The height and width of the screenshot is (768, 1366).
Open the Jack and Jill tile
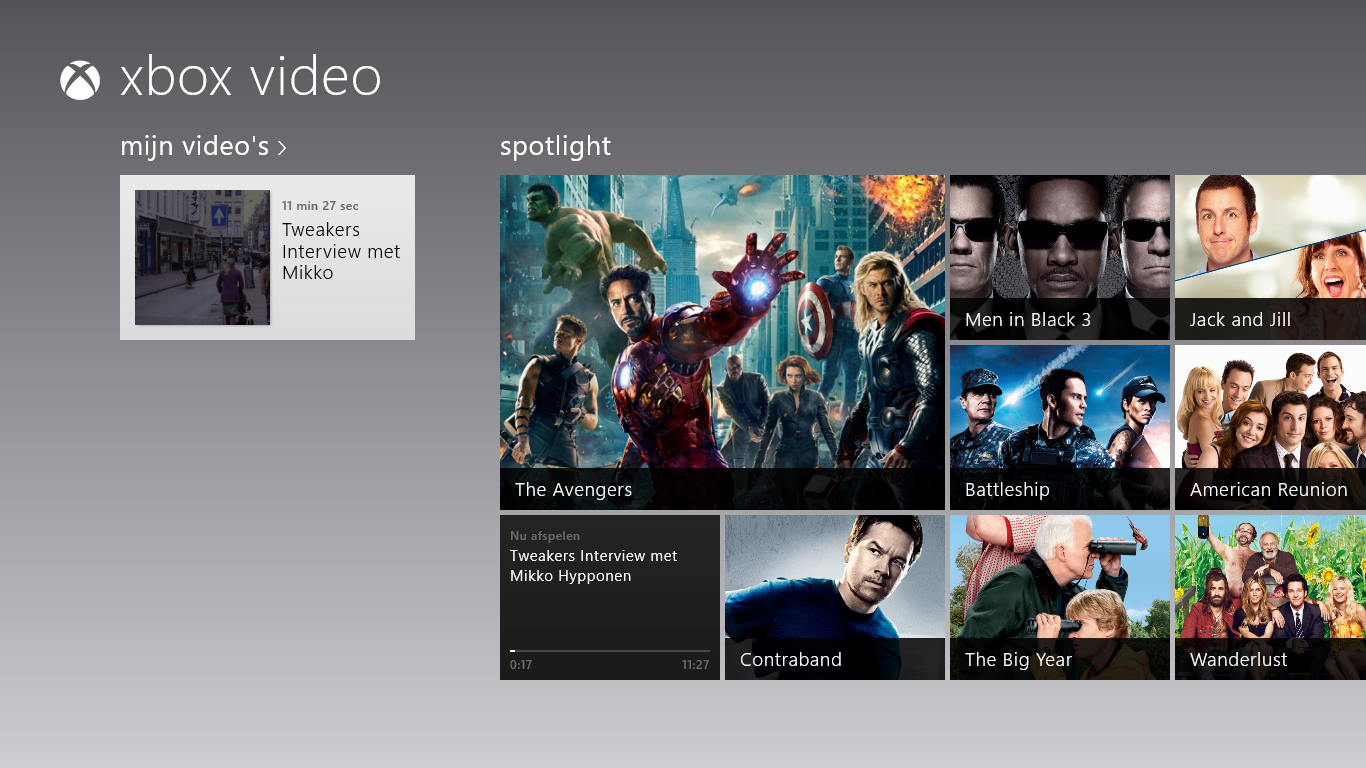1270,257
